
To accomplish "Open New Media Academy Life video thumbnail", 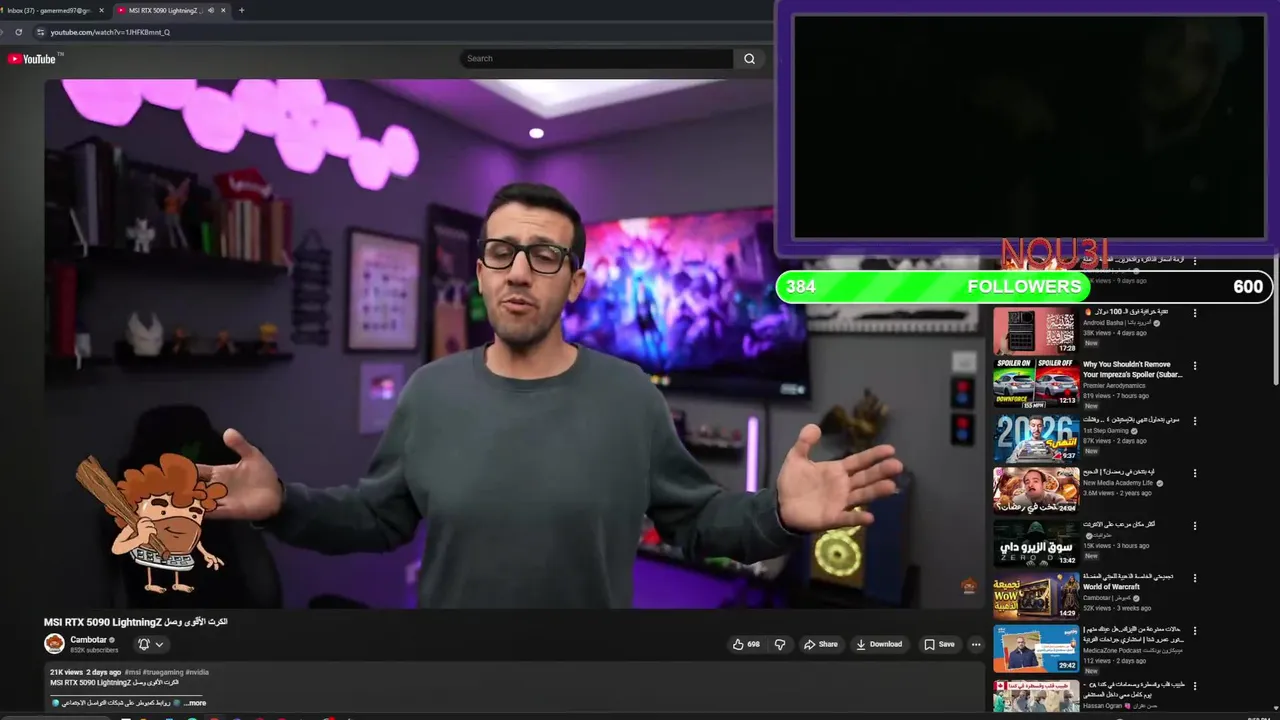I will tap(1035, 491).
